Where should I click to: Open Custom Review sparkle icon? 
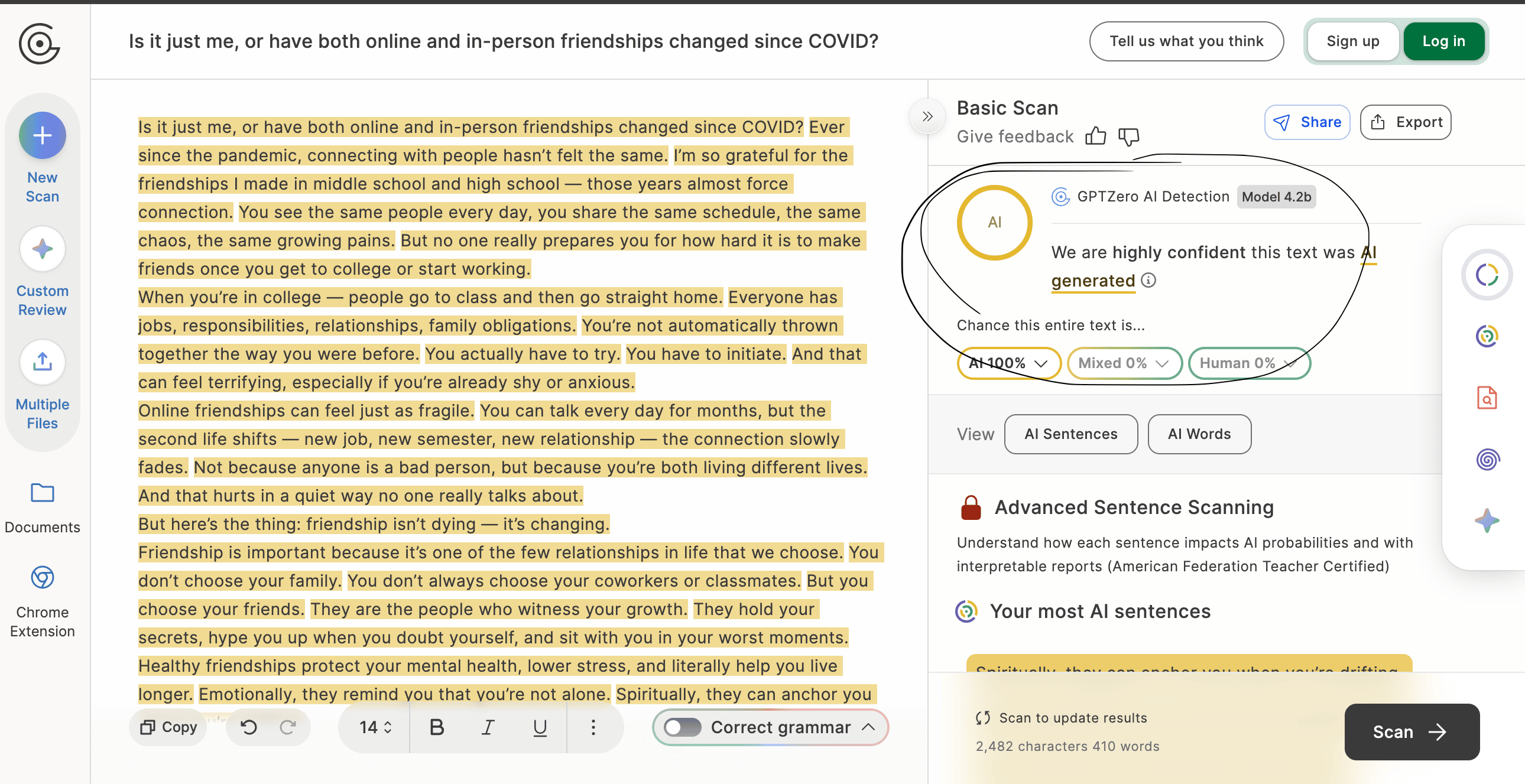pos(42,249)
